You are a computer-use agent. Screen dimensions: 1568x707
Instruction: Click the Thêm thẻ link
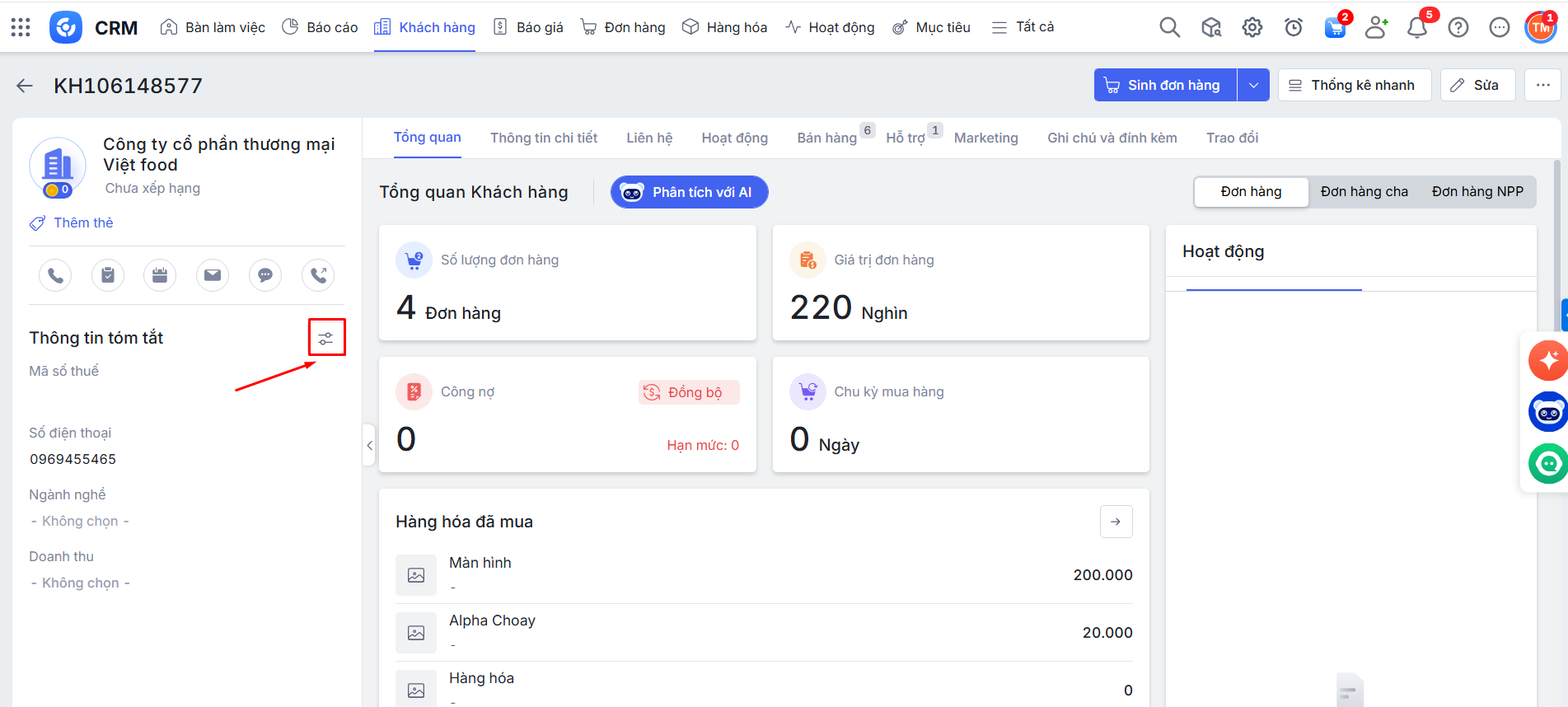[82, 223]
